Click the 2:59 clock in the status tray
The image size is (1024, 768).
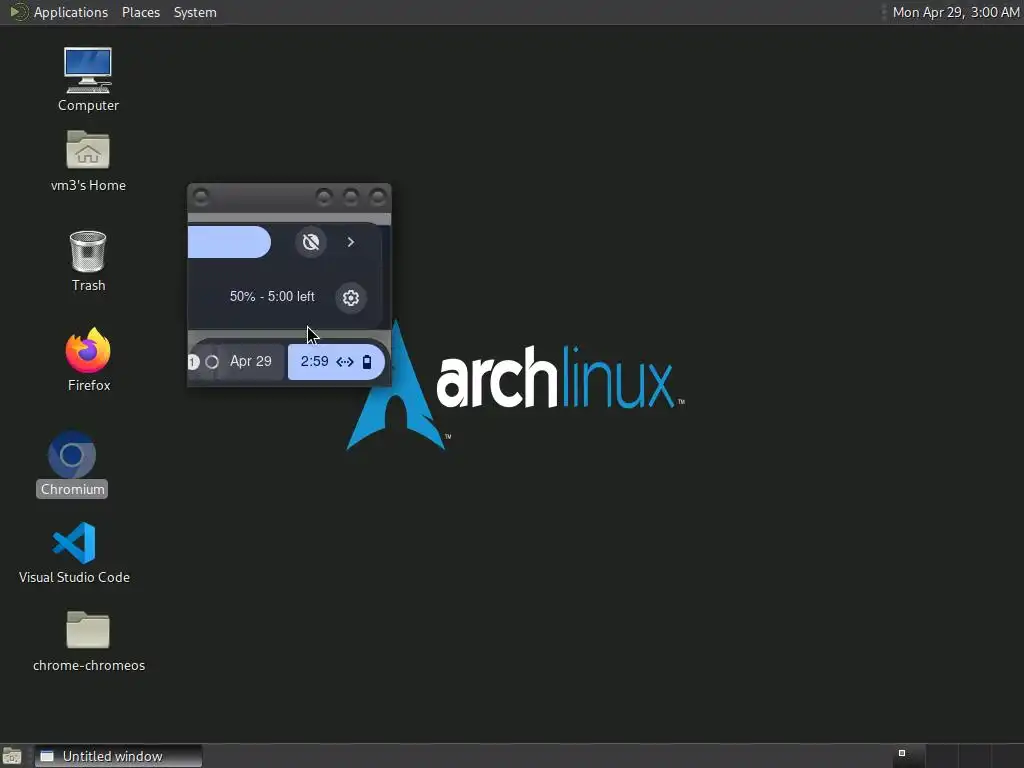(314, 361)
